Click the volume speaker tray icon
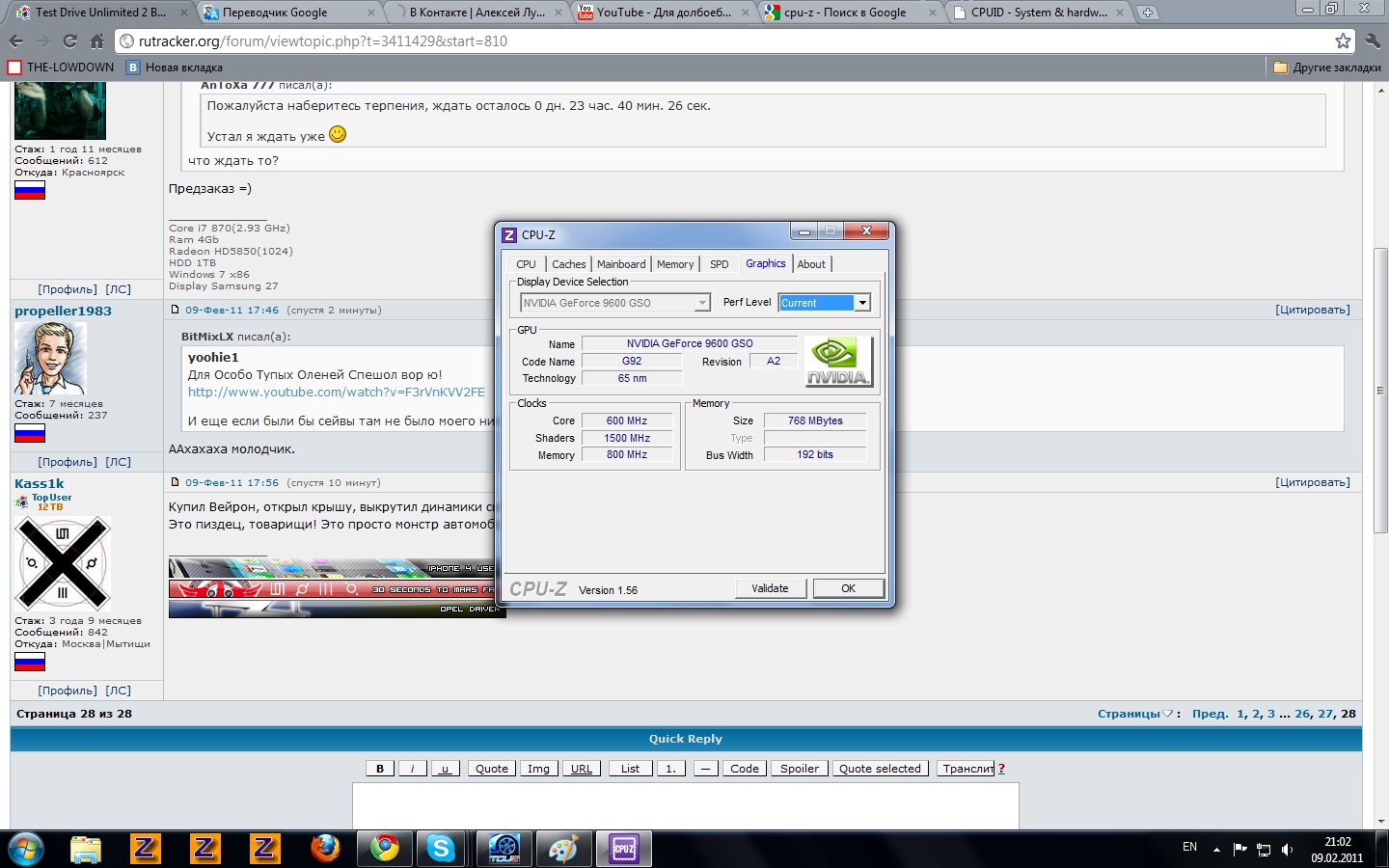Viewport: 1389px width, 868px height. pyautogui.click(x=1287, y=850)
